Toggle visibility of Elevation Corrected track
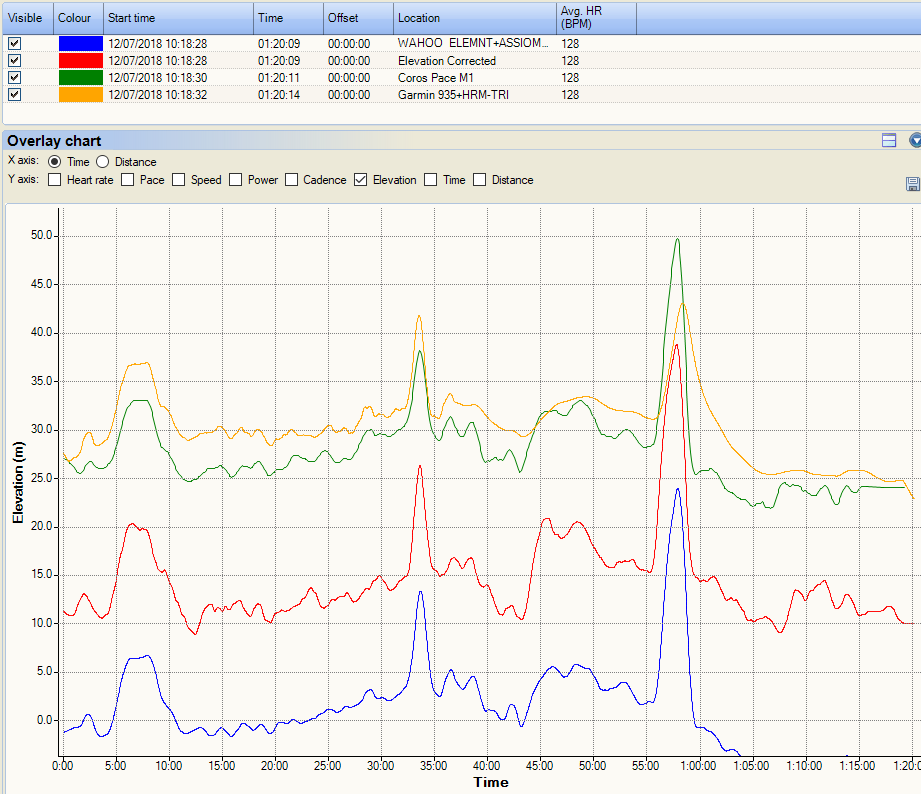This screenshot has width=921, height=794. 14,61
